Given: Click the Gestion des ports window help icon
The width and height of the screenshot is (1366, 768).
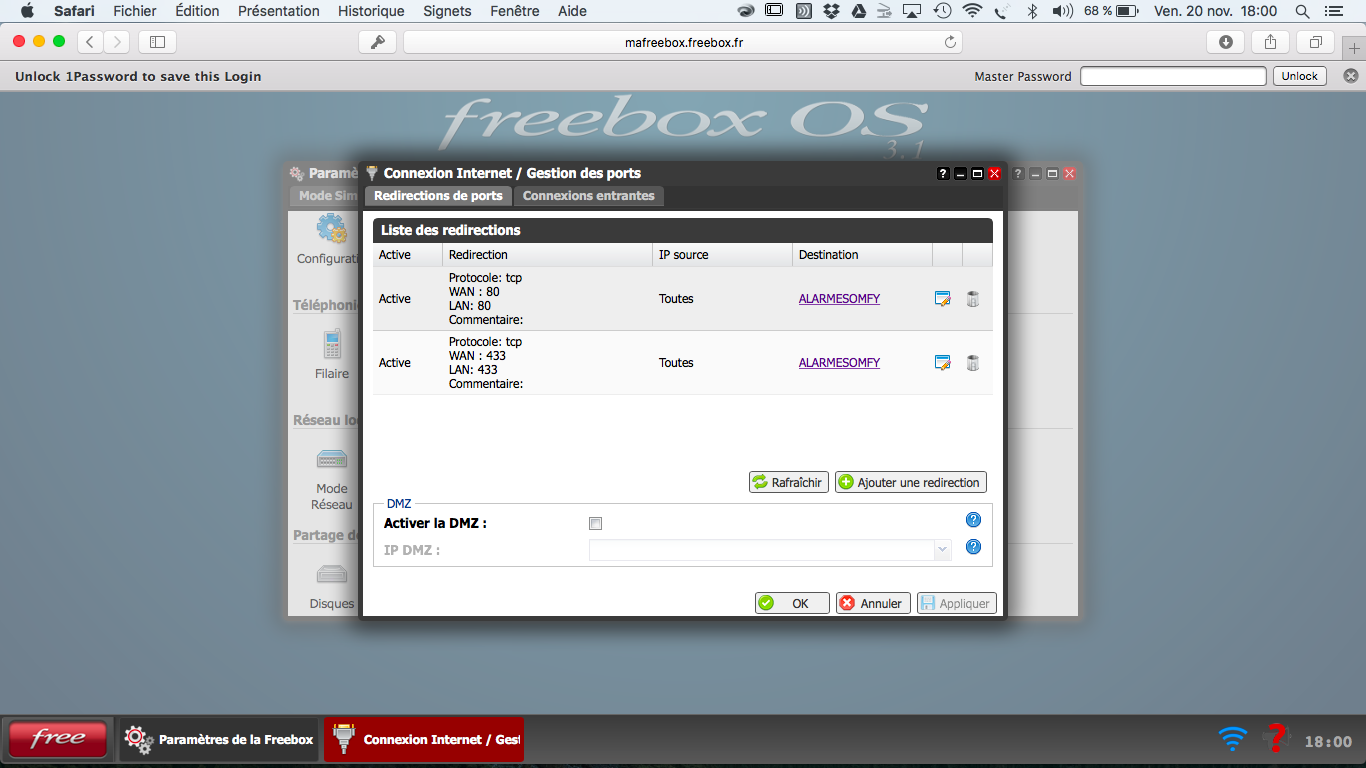Looking at the screenshot, I should point(943,174).
